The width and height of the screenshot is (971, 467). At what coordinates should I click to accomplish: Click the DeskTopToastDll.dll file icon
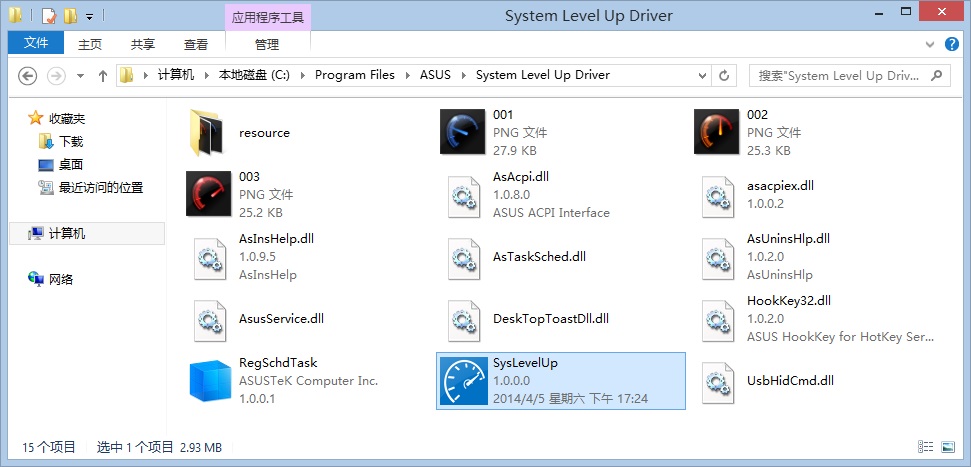[464, 321]
